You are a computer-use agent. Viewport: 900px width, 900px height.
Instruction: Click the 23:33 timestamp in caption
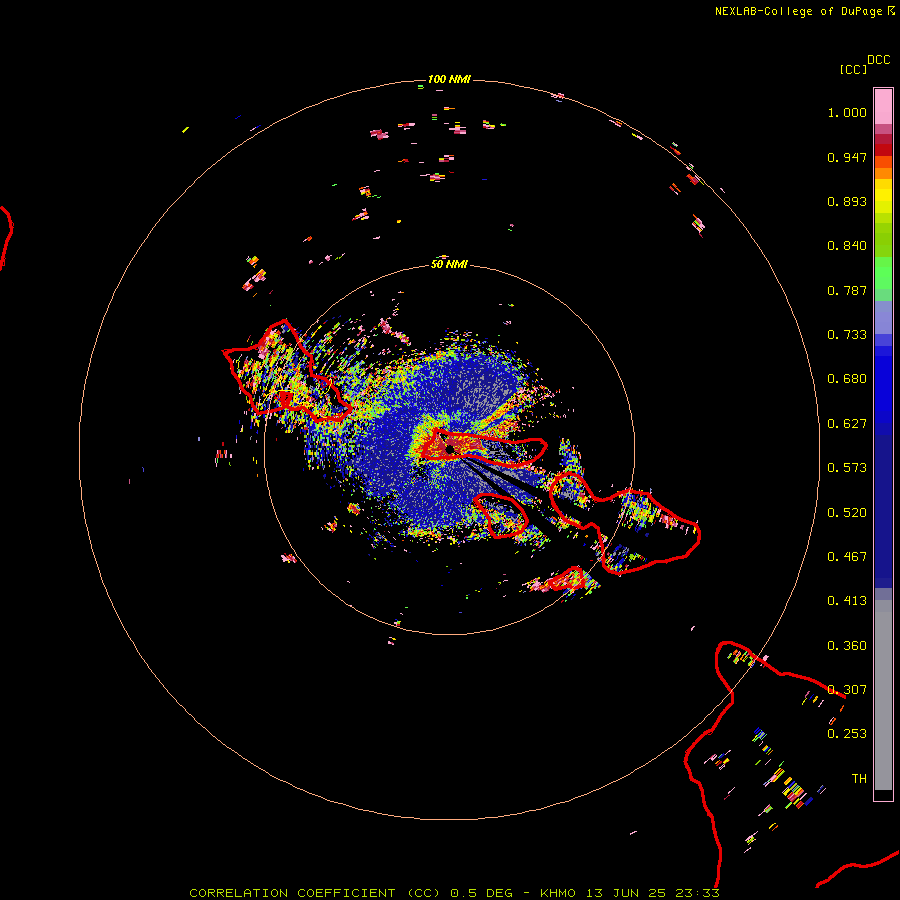[698, 893]
